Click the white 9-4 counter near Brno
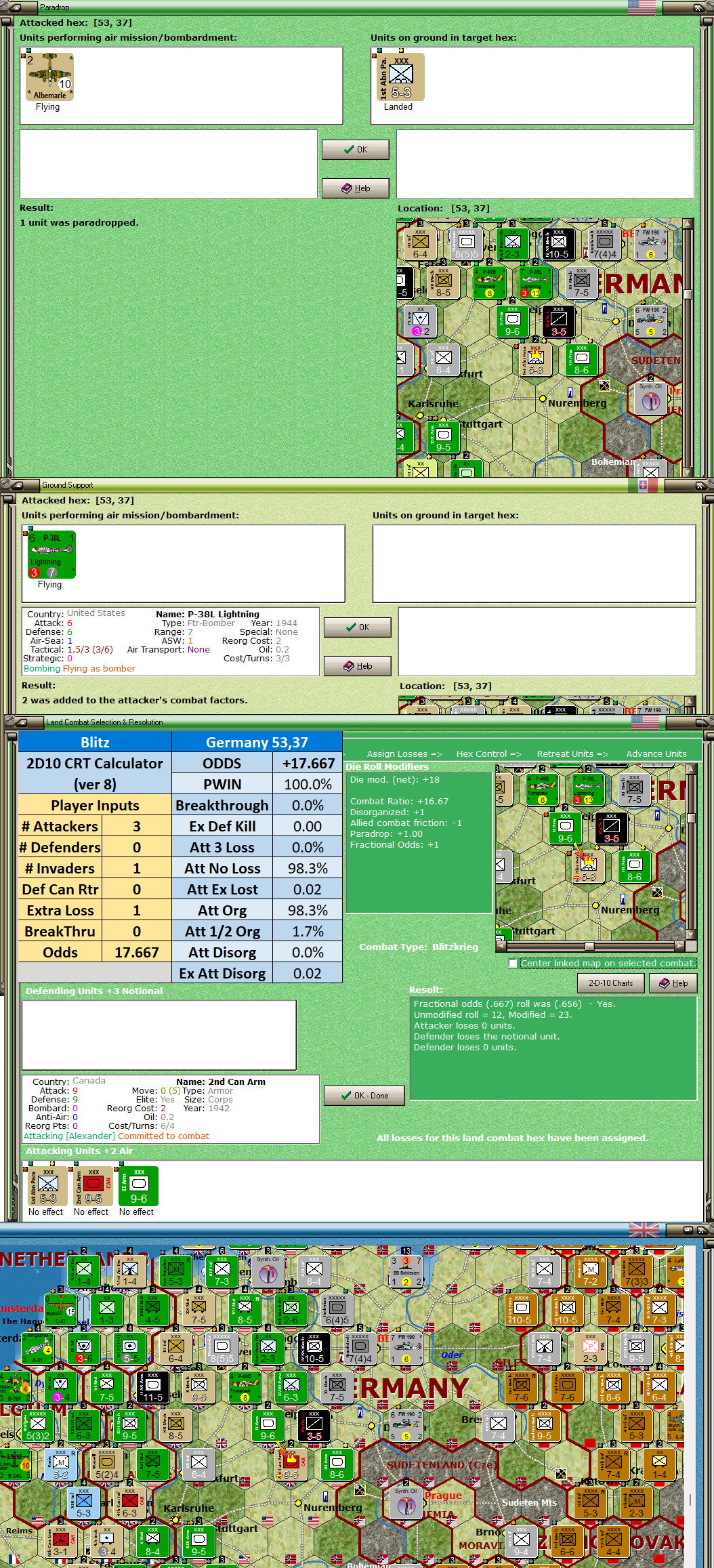 click(x=521, y=1542)
